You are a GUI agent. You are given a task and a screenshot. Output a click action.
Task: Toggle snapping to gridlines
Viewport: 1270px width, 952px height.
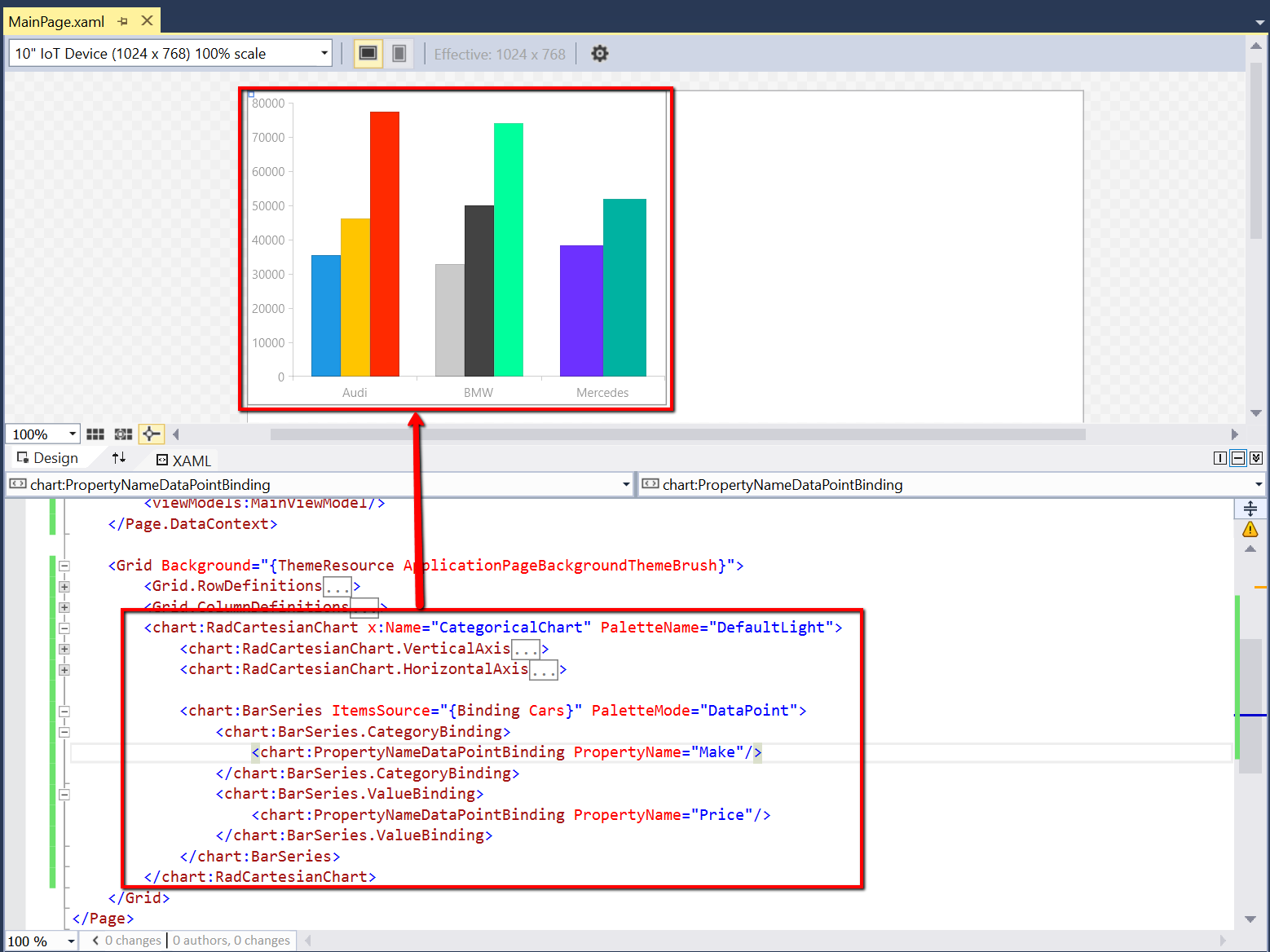click(123, 434)
